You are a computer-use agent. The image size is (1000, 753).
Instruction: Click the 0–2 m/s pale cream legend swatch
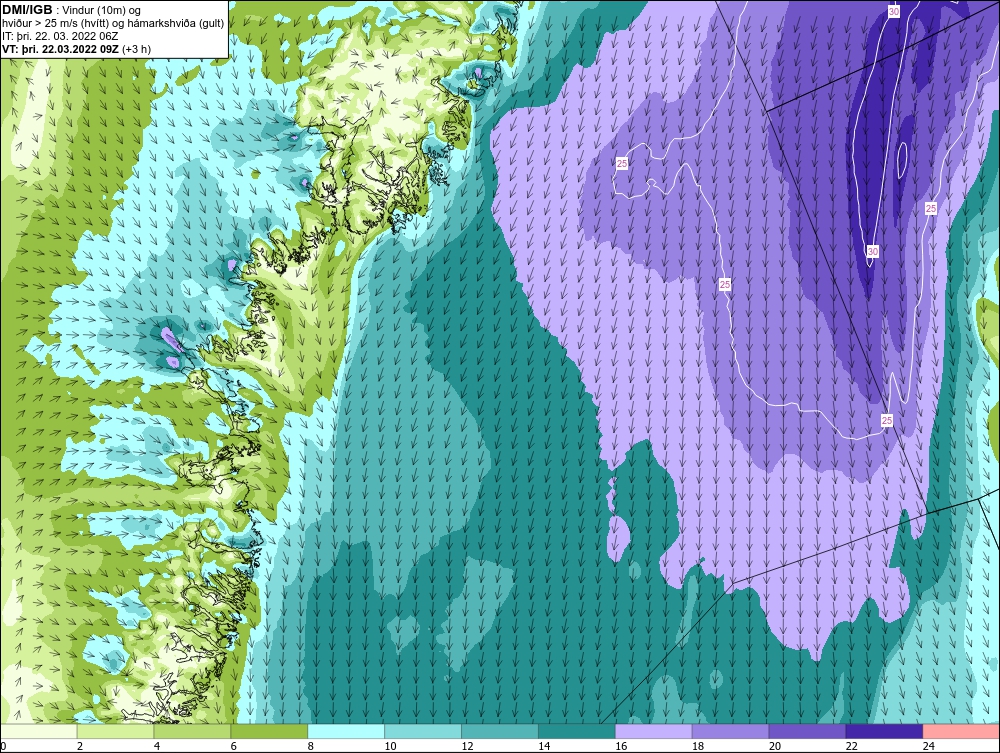point(39,731)
